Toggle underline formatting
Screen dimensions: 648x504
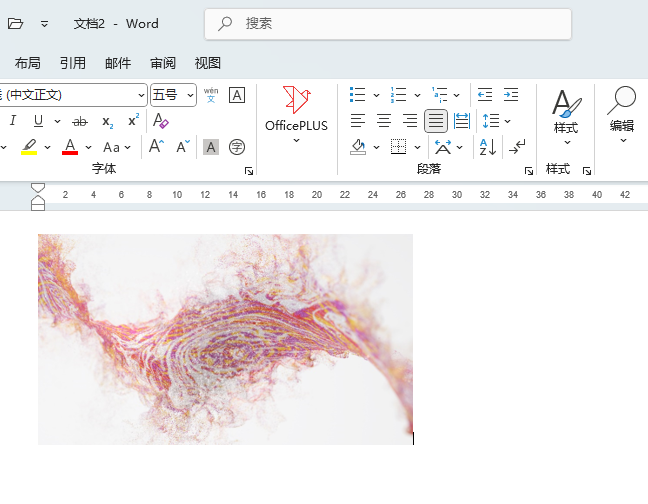[38, 121]
